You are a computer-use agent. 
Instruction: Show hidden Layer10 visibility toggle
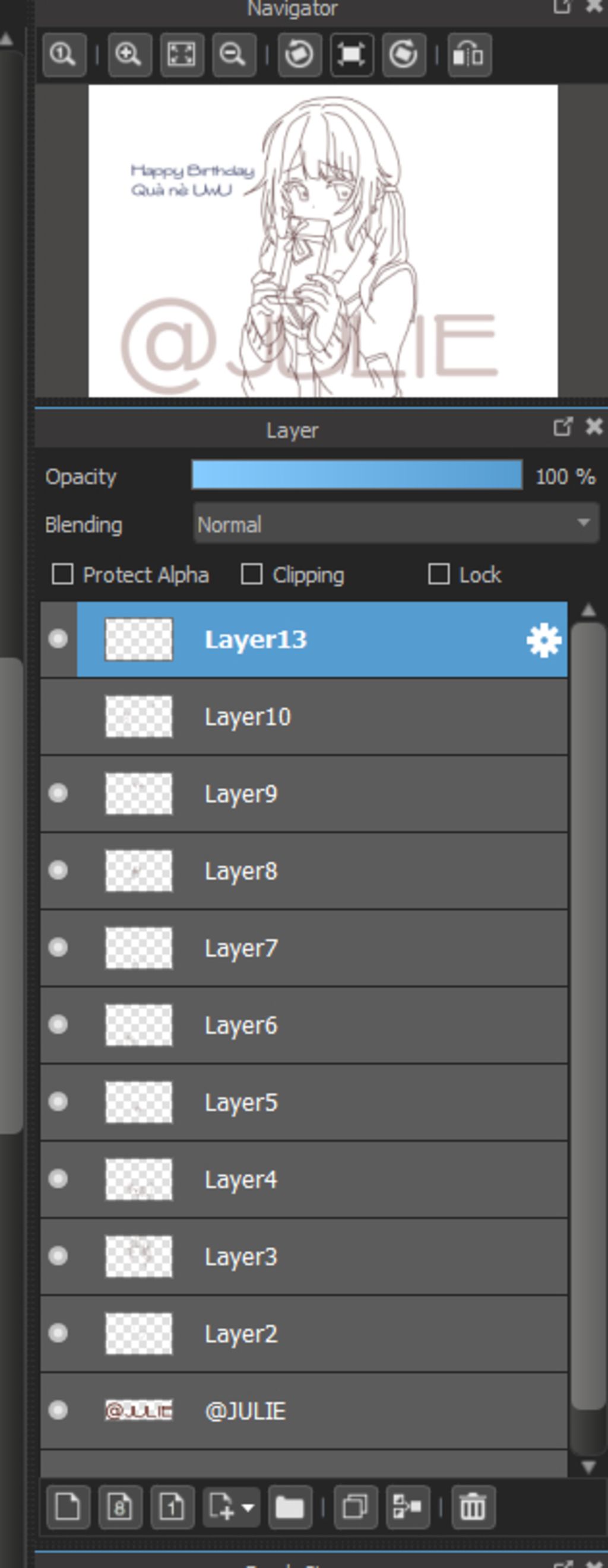pos(58,717)
